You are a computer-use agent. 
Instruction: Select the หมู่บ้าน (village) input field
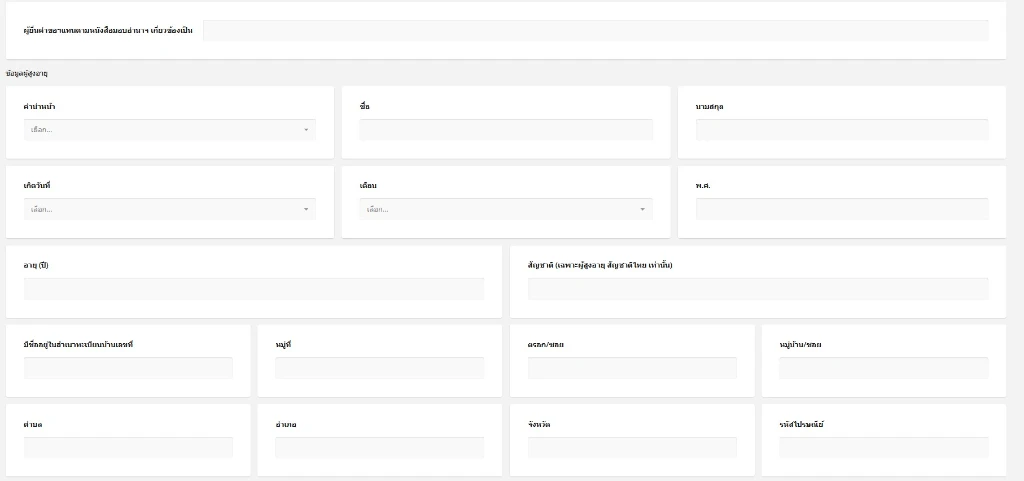coord(884,368)
